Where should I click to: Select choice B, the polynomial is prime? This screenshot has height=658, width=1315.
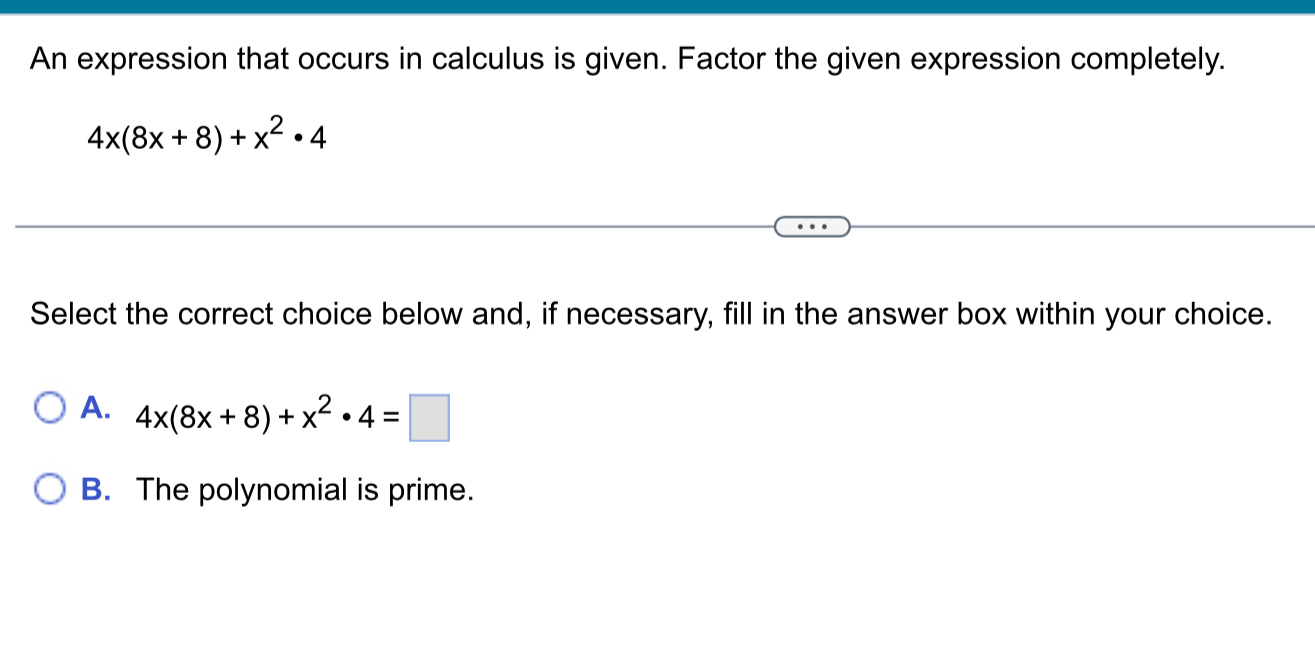pos(50,490)
